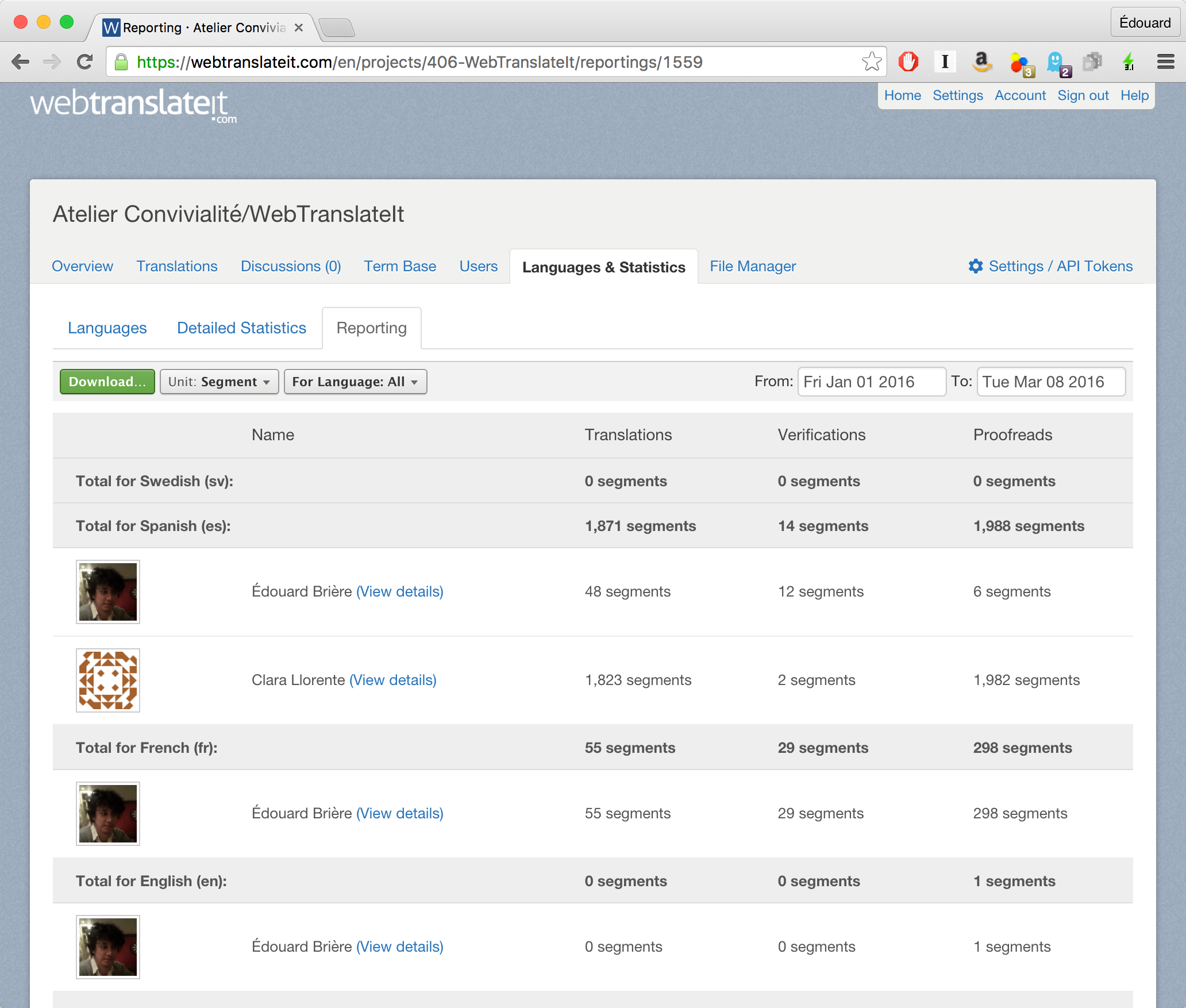The image size is (1186, 1008).
Task: Expand the Unit: Segment dropdown
Action: [219, 382]
